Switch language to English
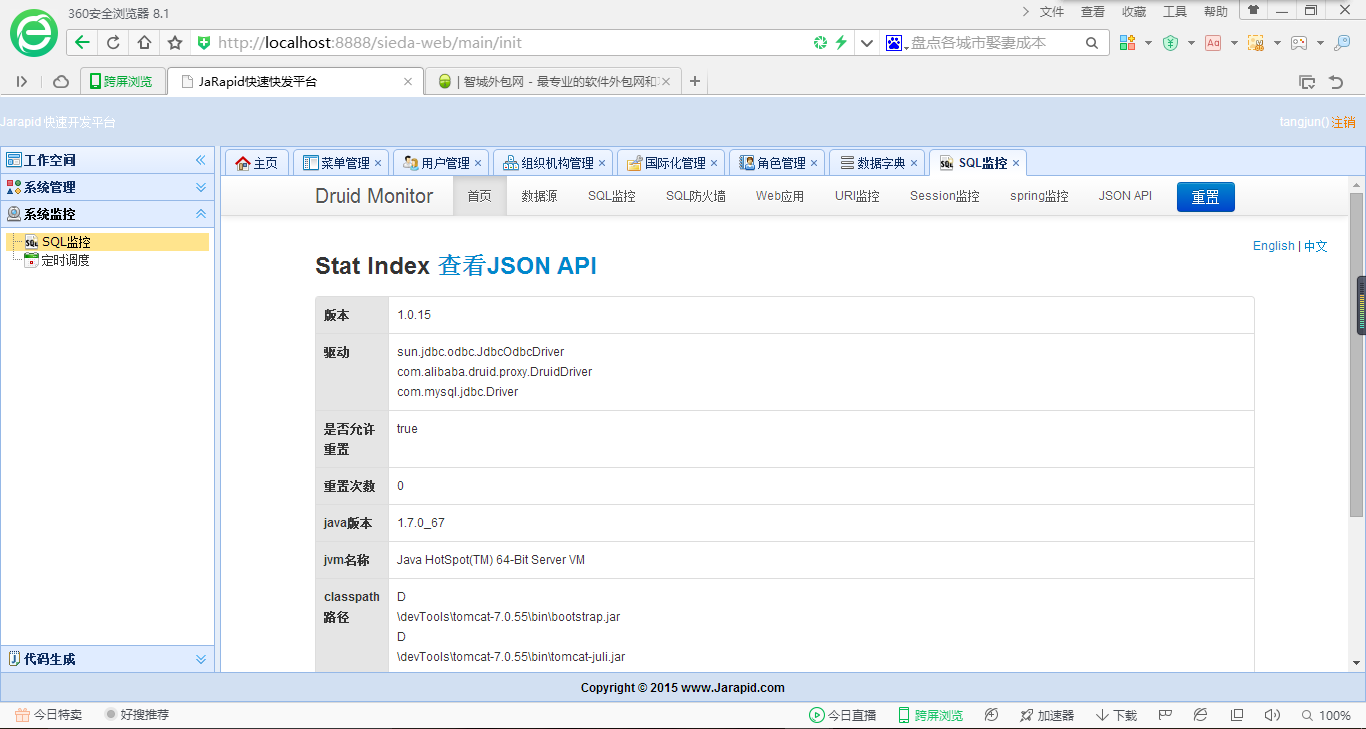This screenshot has height=729, width=1366. pos(1274,246)
